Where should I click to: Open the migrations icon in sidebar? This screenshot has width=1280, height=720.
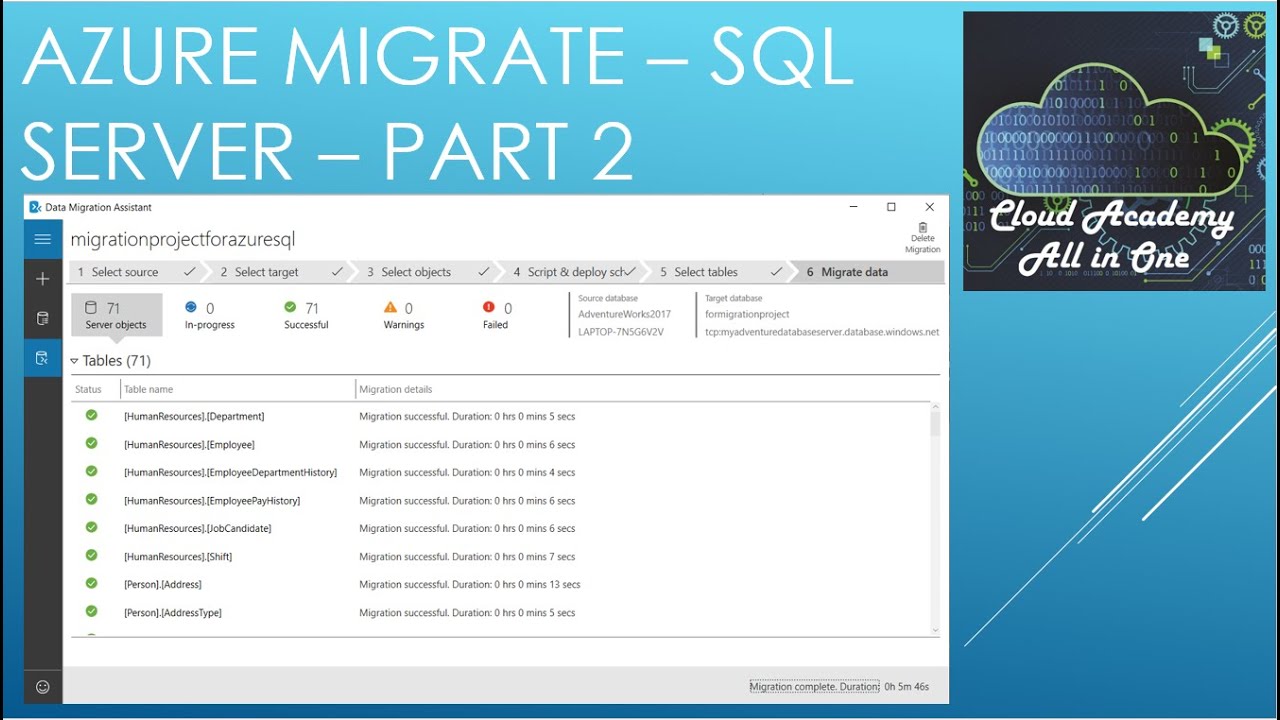point(42,358)
